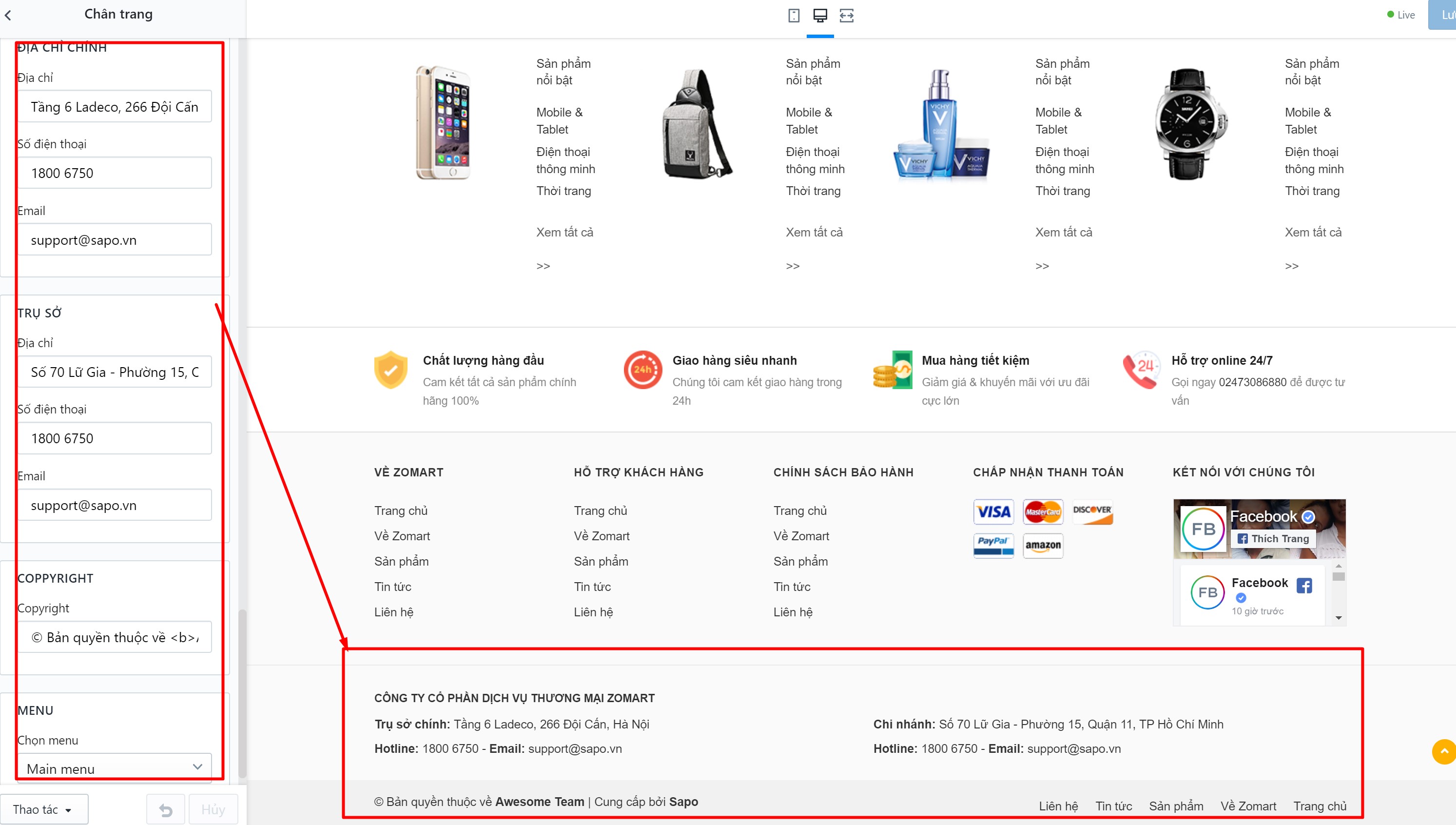The height and width of the screenshot is (825, 1456).
Task: Switch to mobile preview icon
Action: (794, 15)
